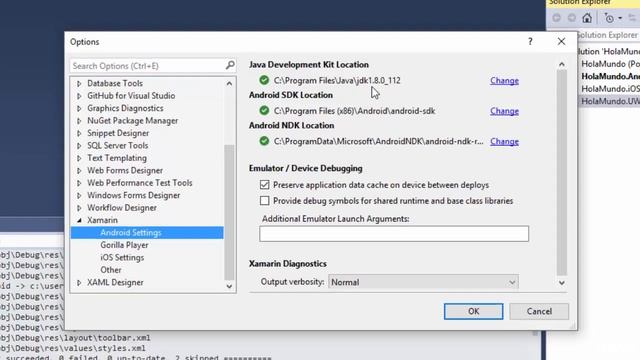The image size is (640, 360).
Task: Expand the Graphics Diagnostics node
Action: [x=79, y=108]
